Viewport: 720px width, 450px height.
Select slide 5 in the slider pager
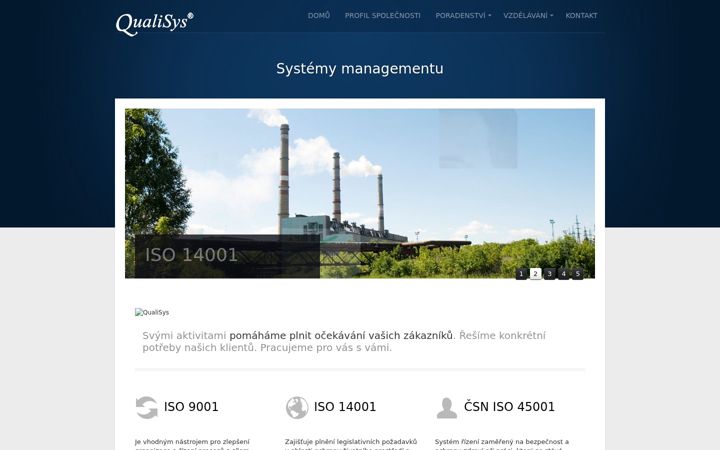point(578,274)
